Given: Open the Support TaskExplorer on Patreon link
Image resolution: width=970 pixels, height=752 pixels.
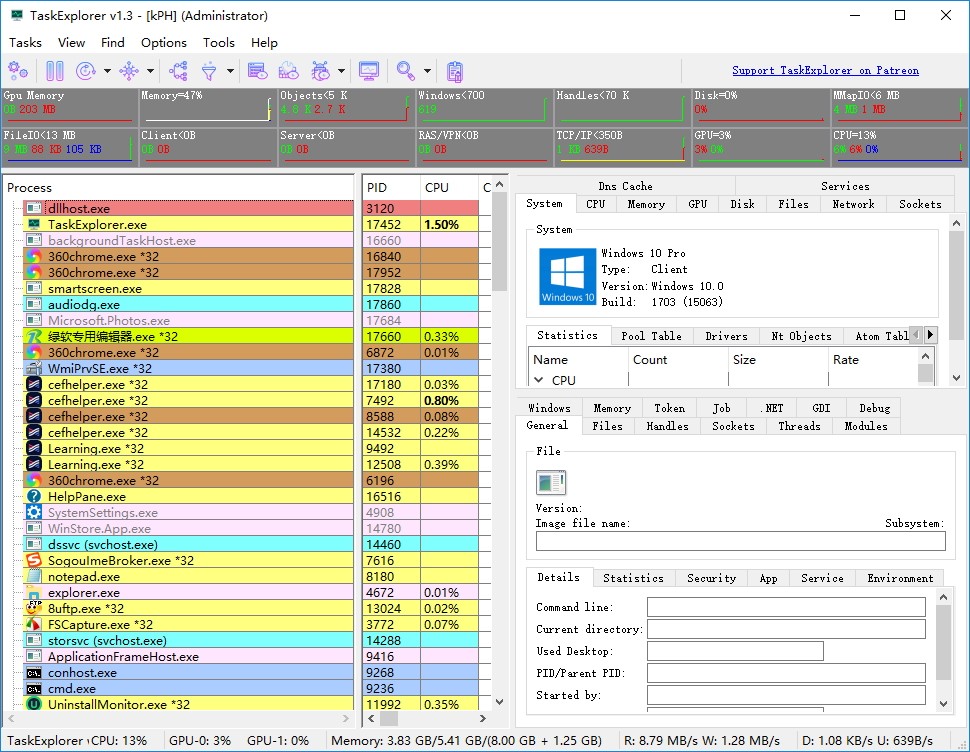Looking at the screenshot, I should pos(825,71).
